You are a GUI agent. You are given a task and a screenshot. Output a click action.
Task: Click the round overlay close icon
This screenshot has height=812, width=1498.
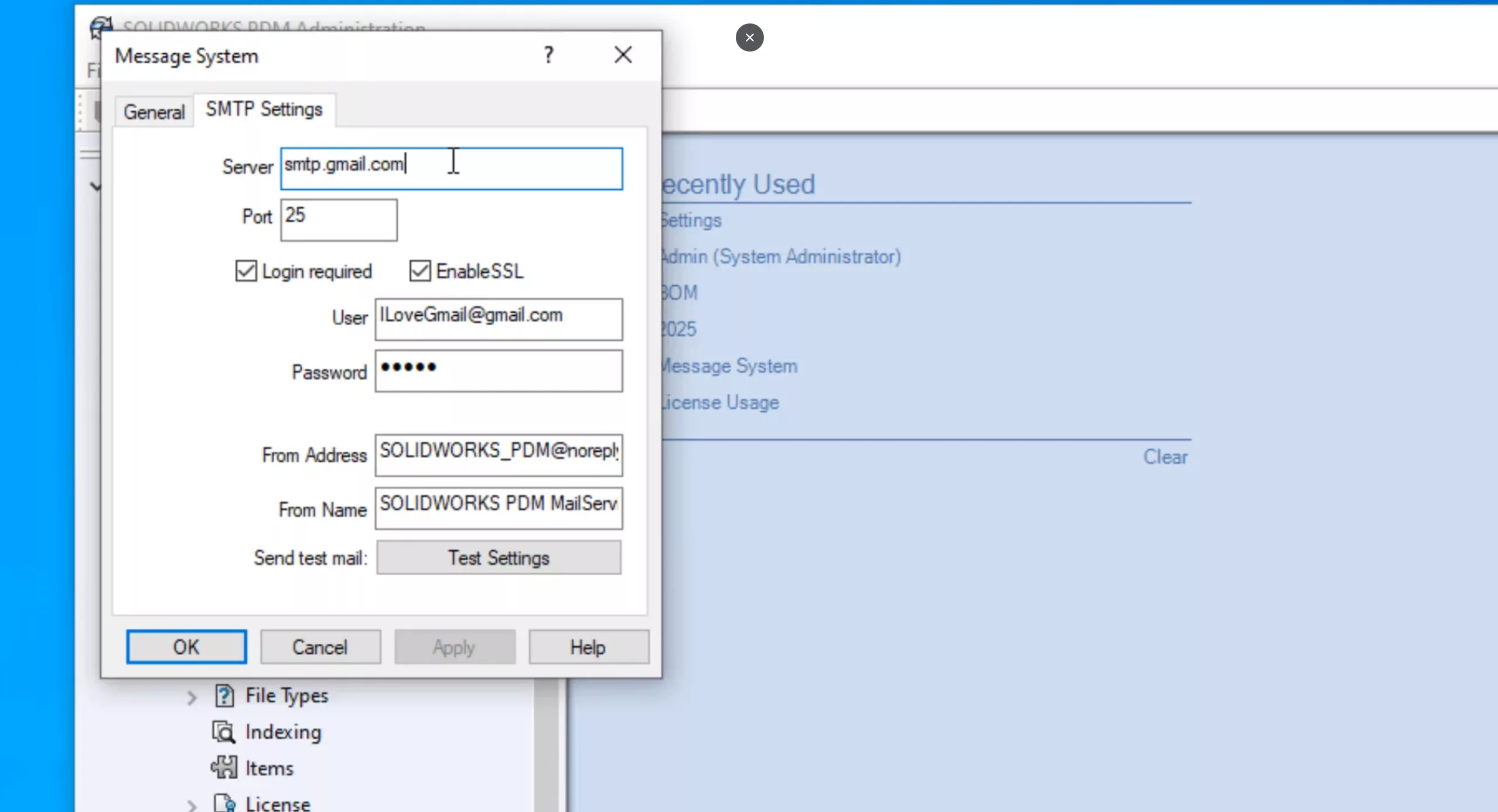(749, 37)
